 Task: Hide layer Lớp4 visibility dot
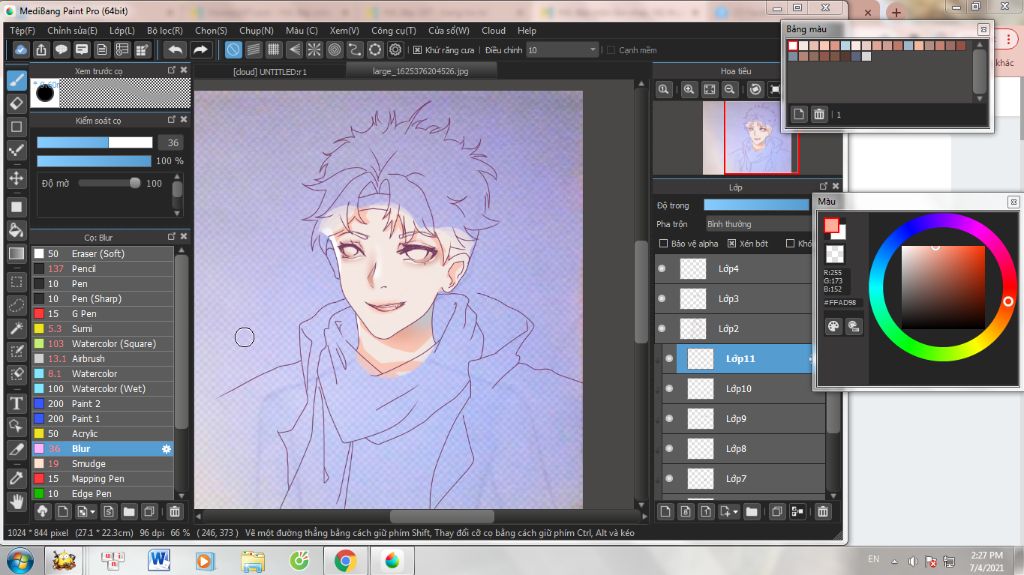tap(662, 269)
